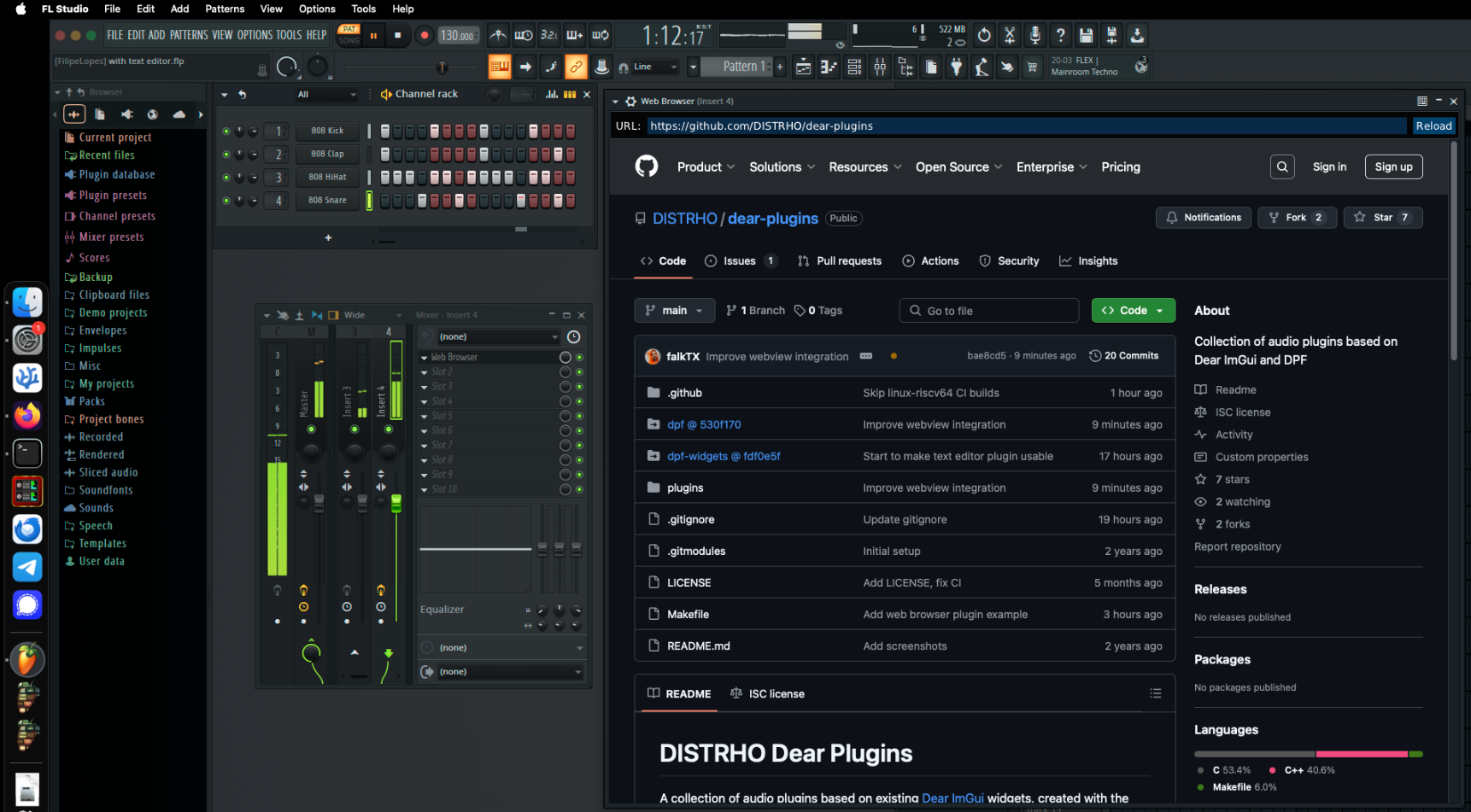Toggle typing keyboard to piano button

coord(500,67)
